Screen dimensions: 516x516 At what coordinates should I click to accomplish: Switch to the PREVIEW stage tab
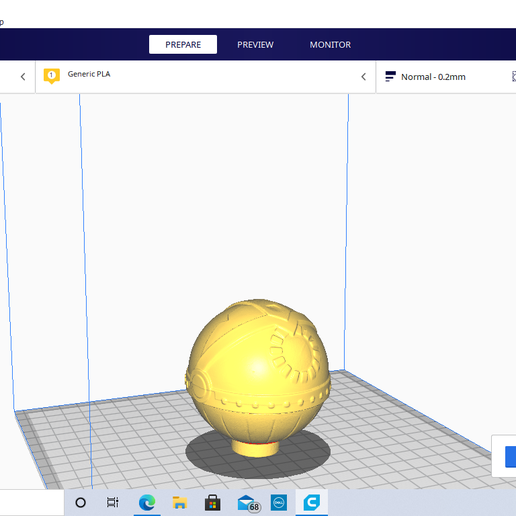click(x=255, y=45)
